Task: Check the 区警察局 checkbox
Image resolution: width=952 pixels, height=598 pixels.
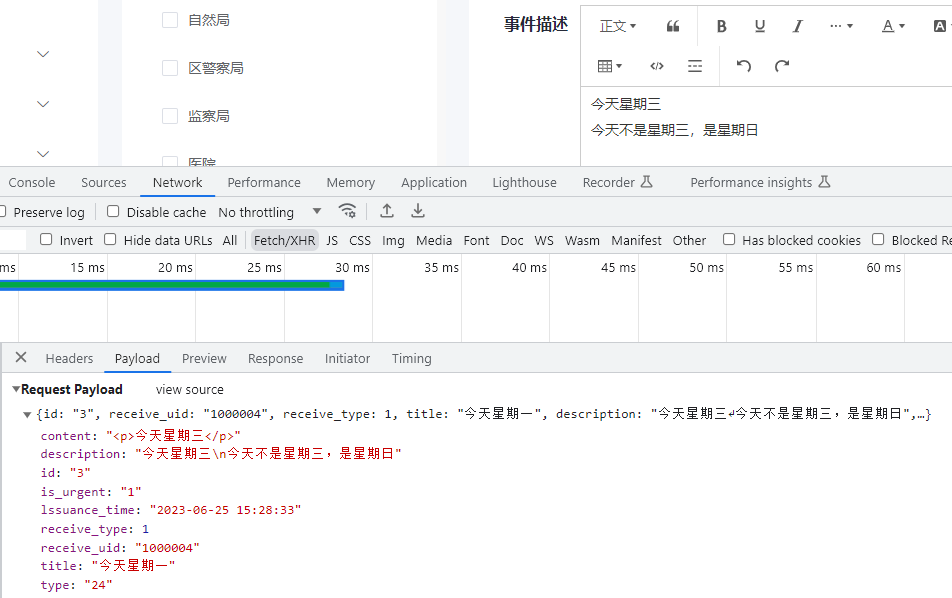Action: click(x=170, y=68)
